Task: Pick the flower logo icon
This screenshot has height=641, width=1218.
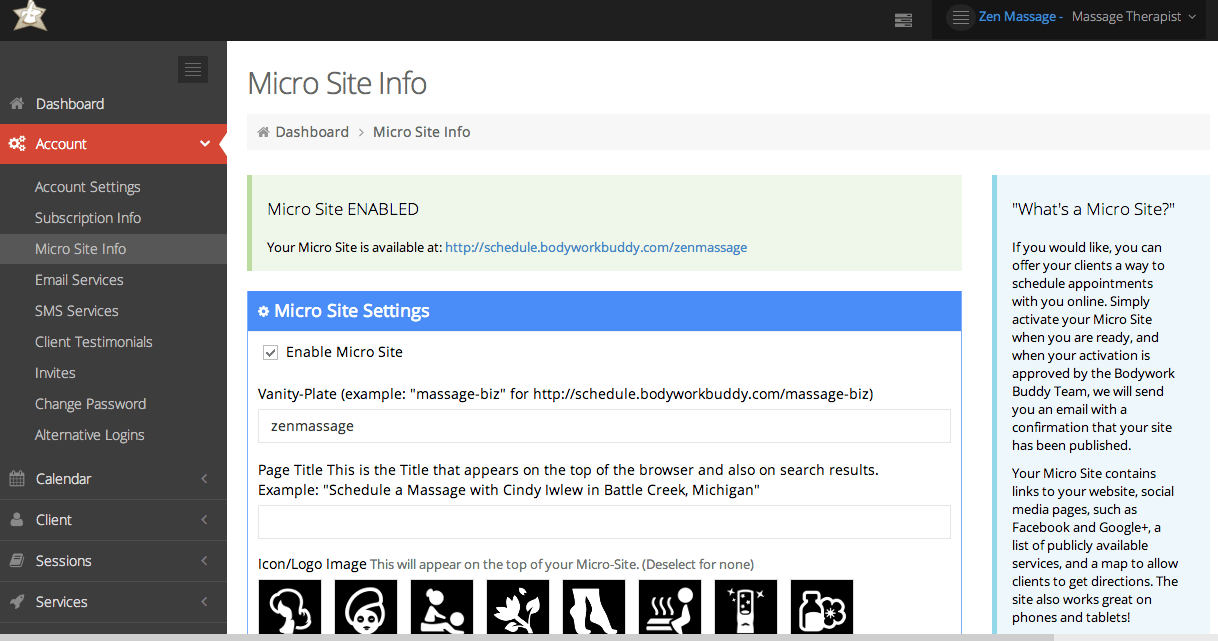Action: click(518, 606)
